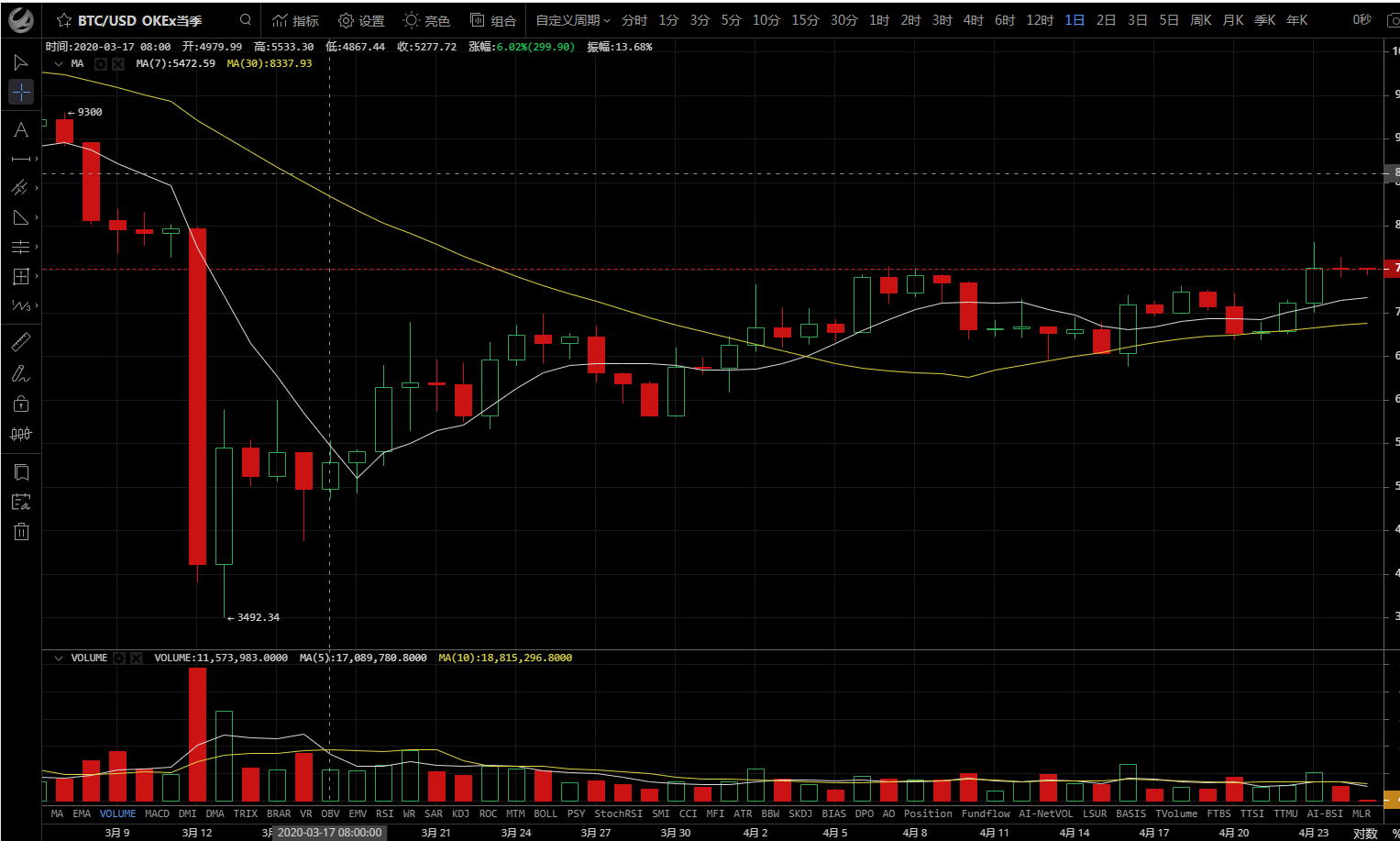This screenshot has width=1400, height=841.
Task: Open the bookmark tool
Action: 21,472
